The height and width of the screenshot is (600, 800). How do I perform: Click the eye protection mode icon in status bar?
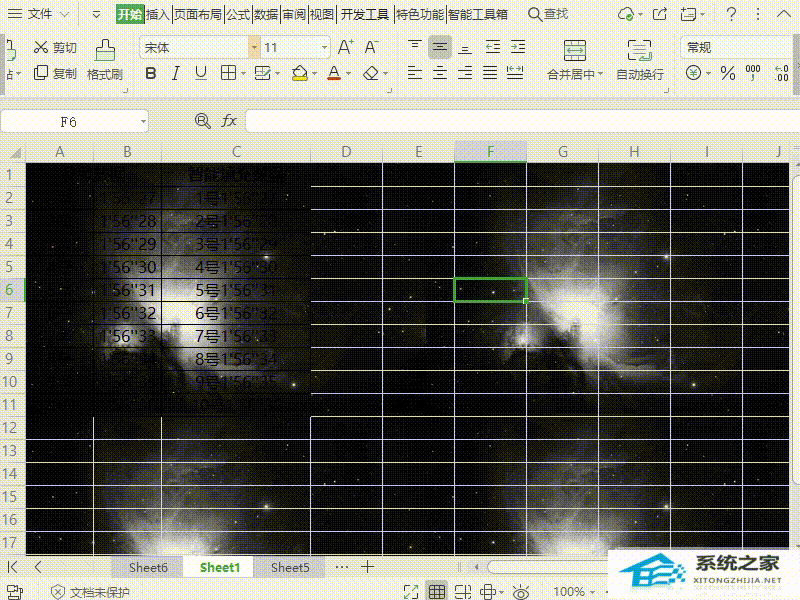pyautogui.click(x=520, y=592)
